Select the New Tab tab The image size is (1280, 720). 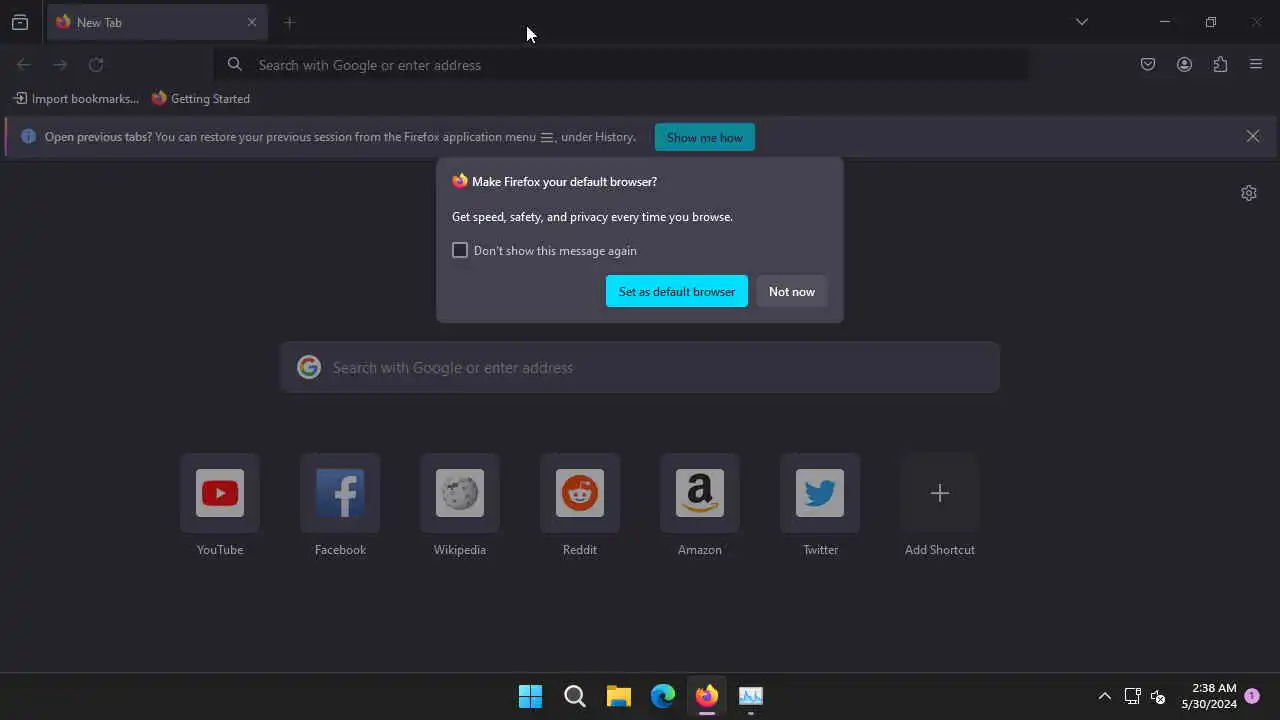157,22
